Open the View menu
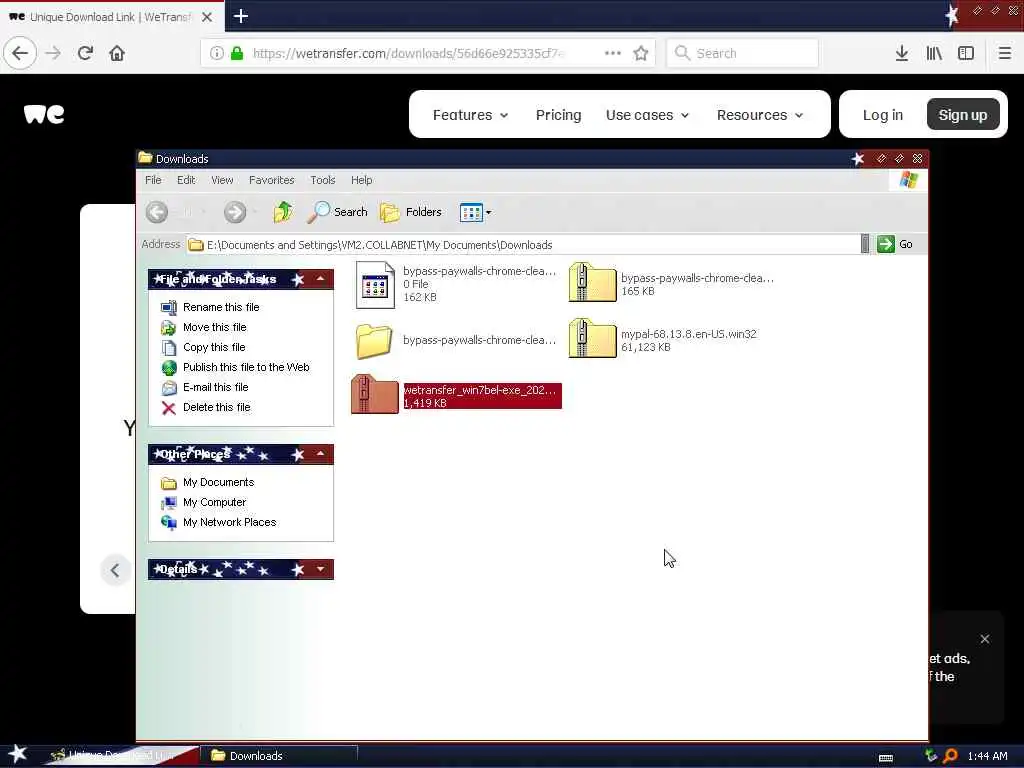This screenshot has height=768, width=1024. 222,180
